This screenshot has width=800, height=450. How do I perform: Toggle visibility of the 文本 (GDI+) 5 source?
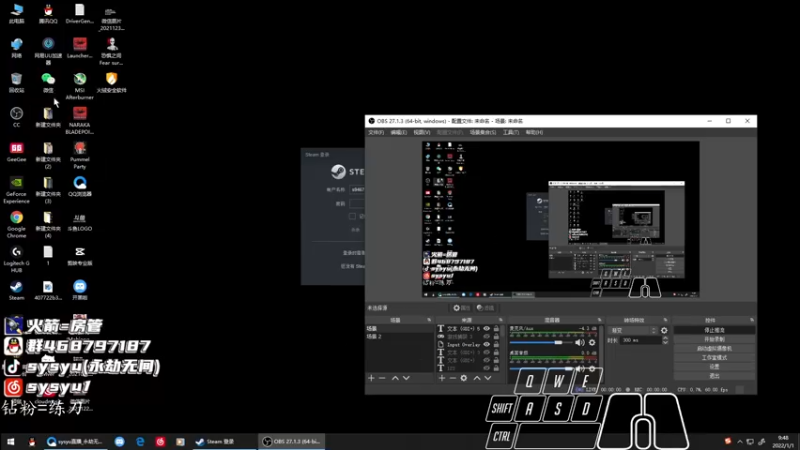coord(487,329)
